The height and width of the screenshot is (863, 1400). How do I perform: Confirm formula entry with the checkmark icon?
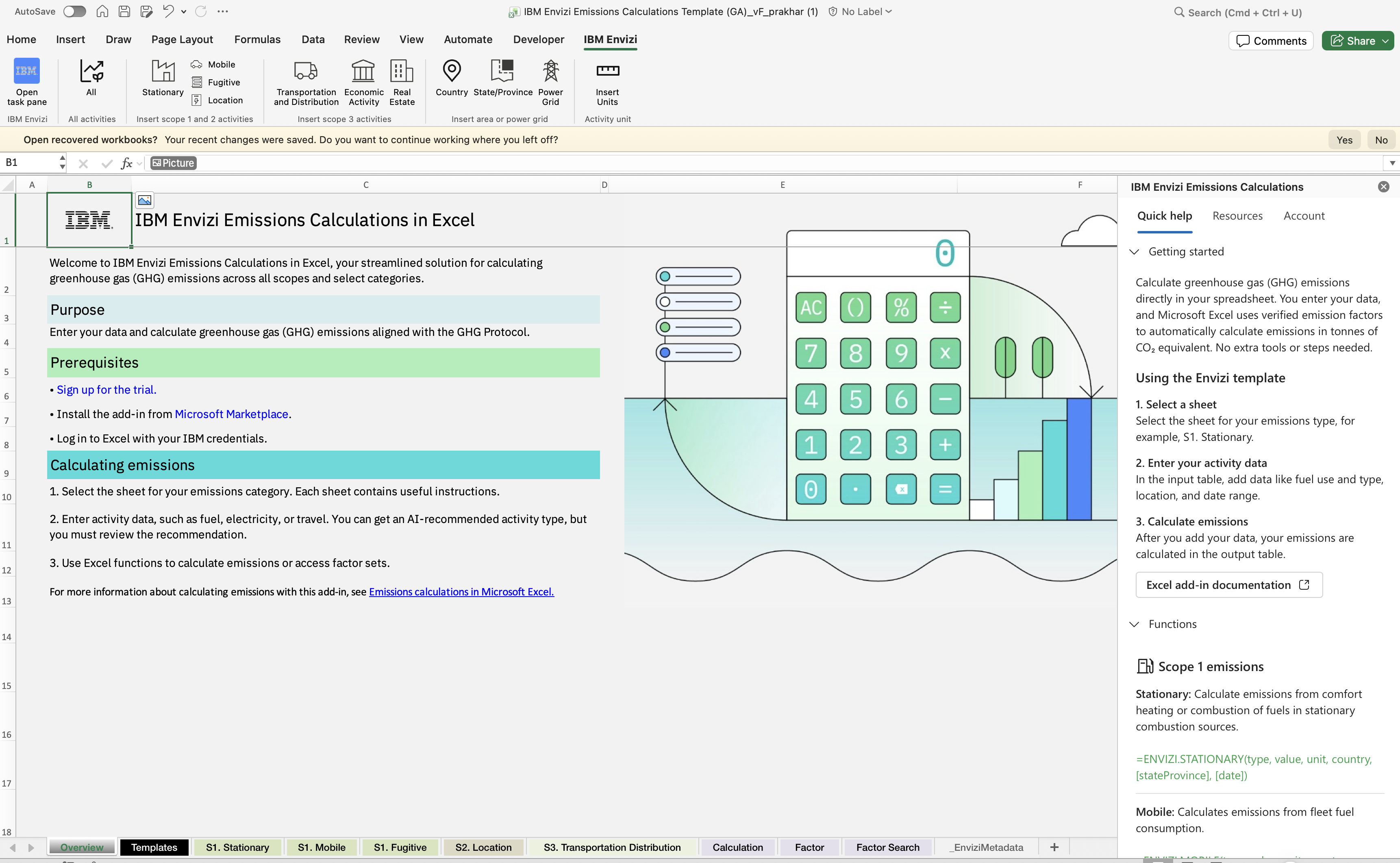tap(107, 164)
